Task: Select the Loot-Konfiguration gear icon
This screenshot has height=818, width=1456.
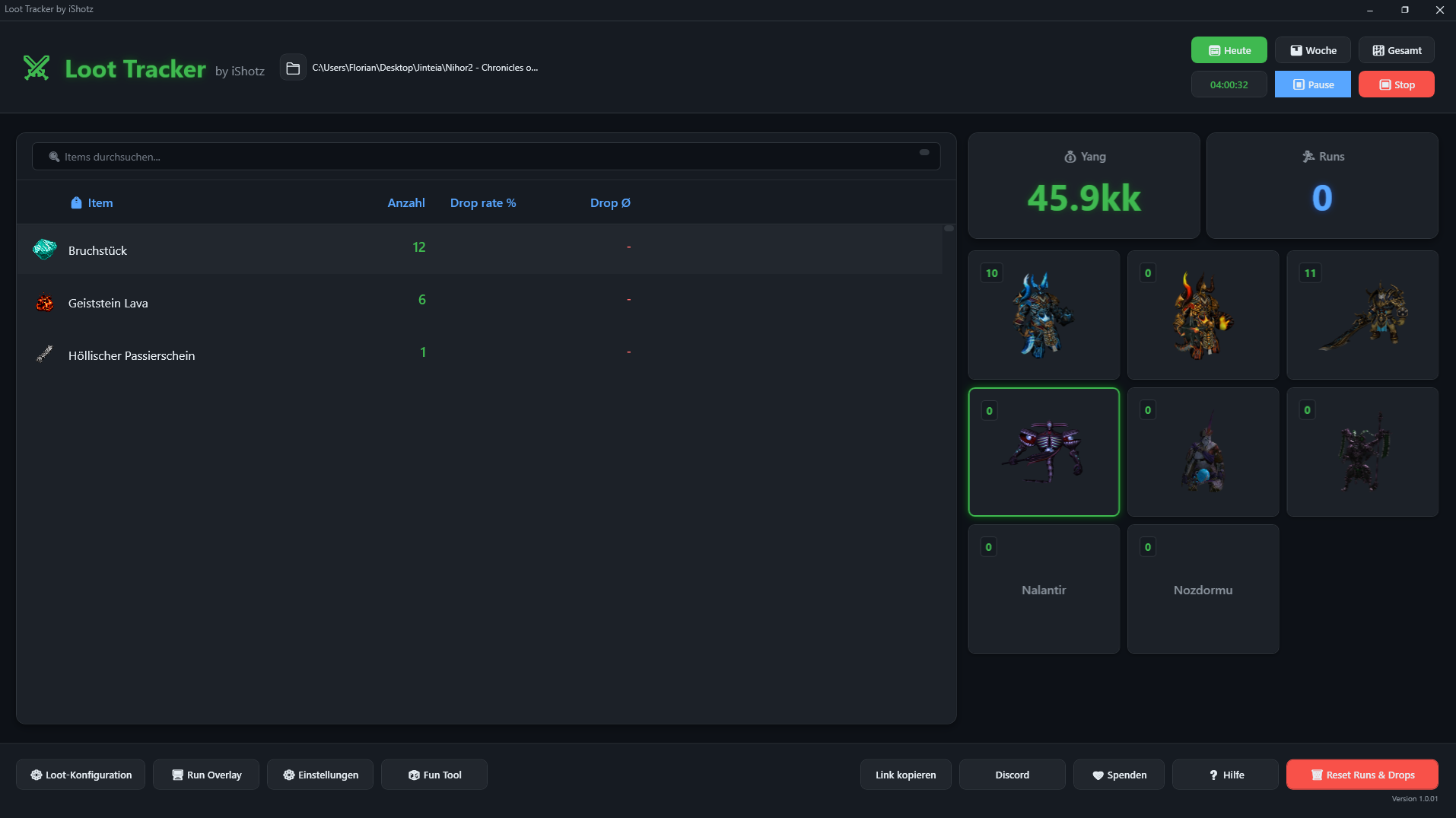Action: click(x=35, y=774)
